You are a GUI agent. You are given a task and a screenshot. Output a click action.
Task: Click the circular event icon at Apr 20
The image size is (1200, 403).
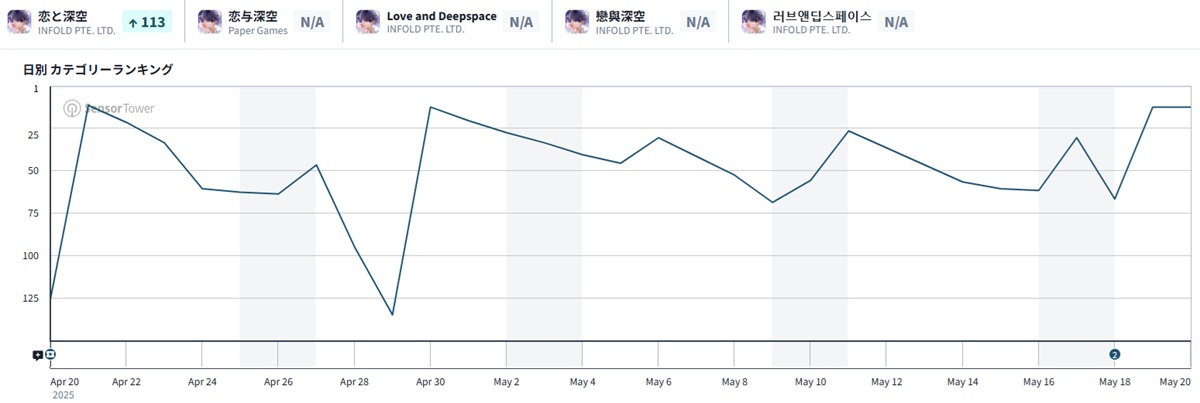[51, 355]
